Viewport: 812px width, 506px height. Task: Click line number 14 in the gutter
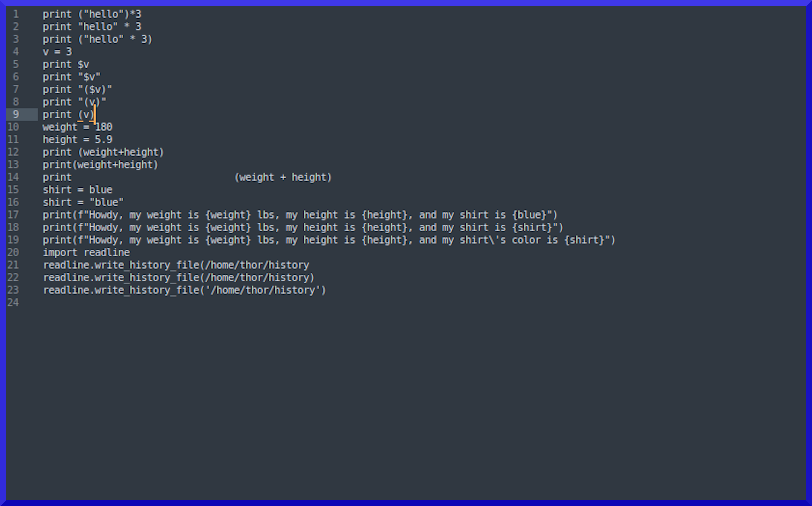point(13,177)
